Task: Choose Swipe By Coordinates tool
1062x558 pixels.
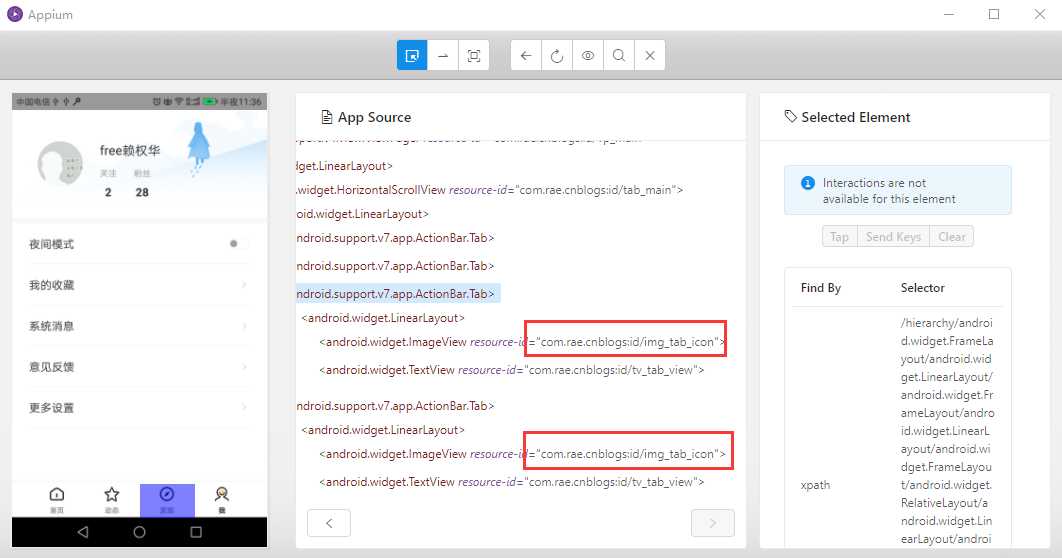Action: (443, 56)
